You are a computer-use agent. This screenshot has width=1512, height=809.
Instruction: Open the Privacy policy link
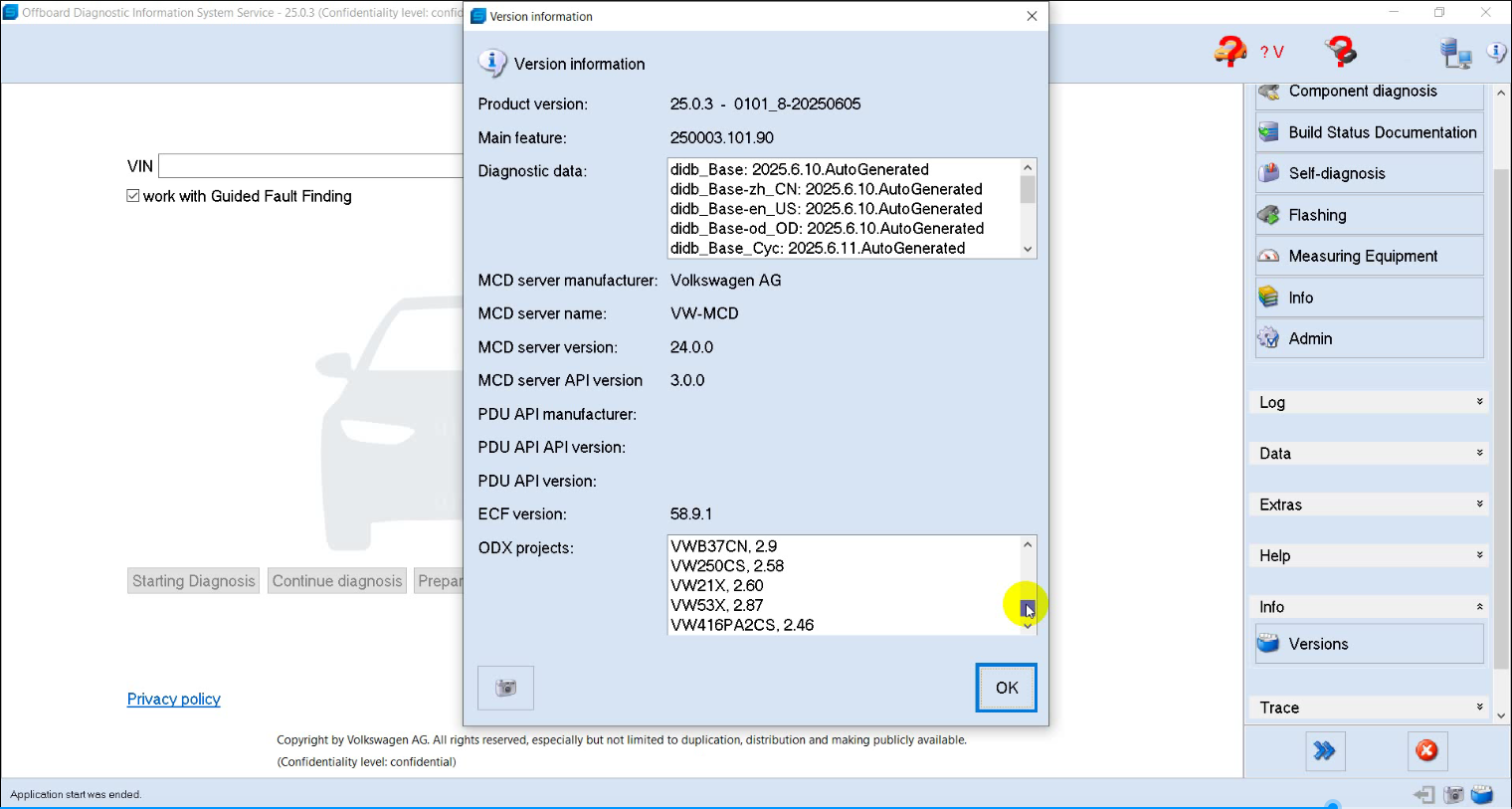coord(173,699)
